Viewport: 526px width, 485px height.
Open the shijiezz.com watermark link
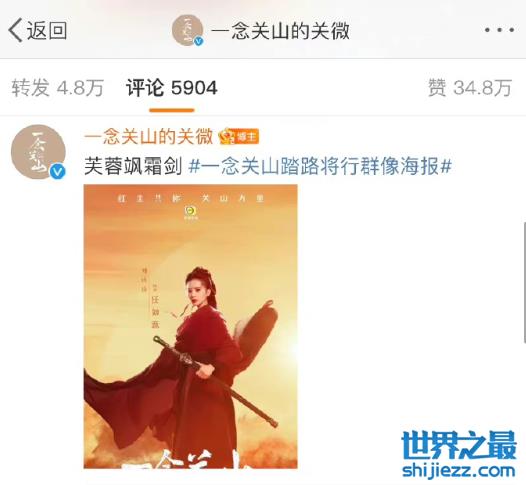[459, 470]
